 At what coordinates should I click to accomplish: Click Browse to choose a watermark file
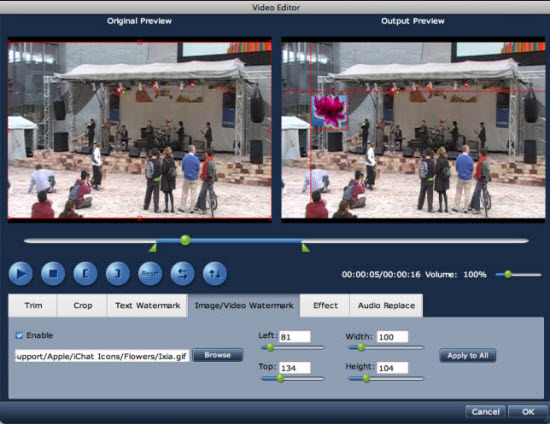(x=217, y=355)
